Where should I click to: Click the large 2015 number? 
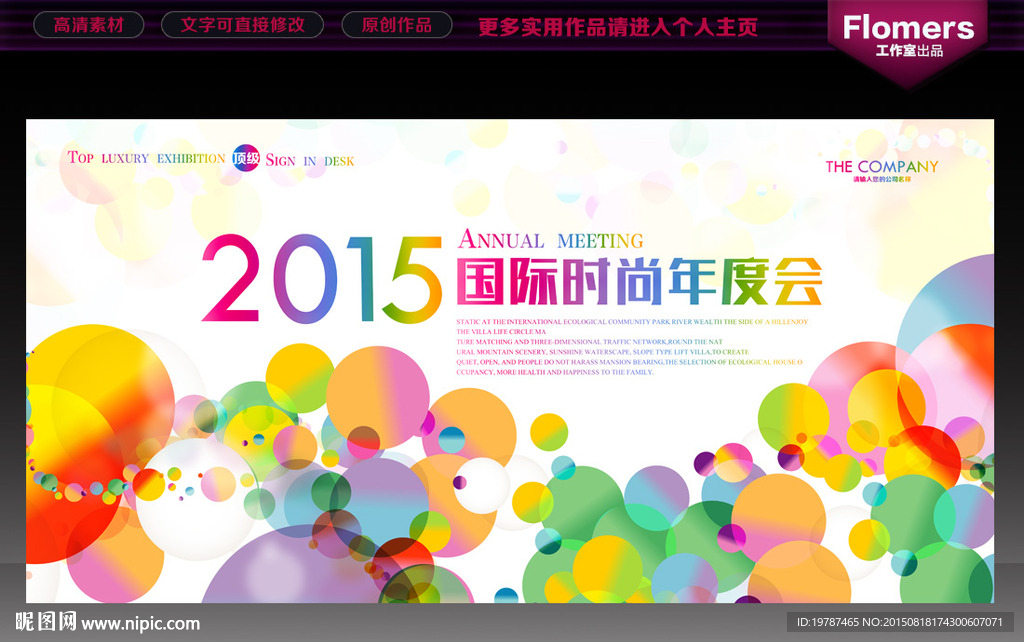coord(322,279)
